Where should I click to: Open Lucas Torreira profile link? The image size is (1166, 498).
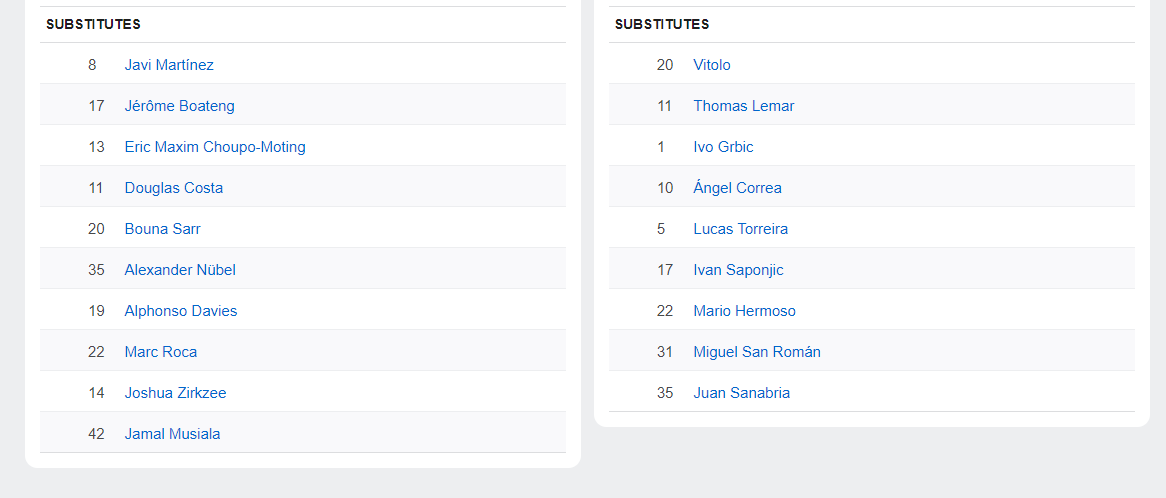click(741, 229)
